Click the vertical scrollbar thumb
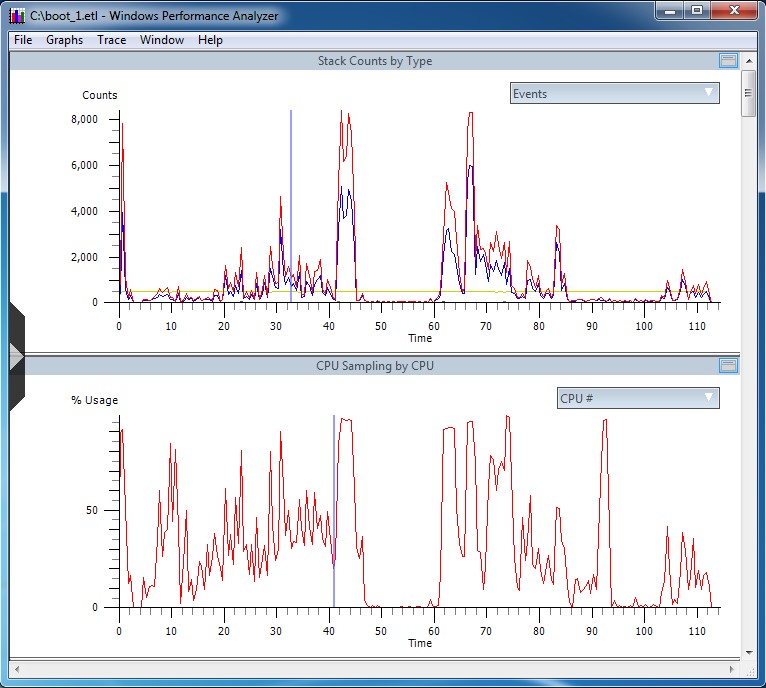 [748, 93]
